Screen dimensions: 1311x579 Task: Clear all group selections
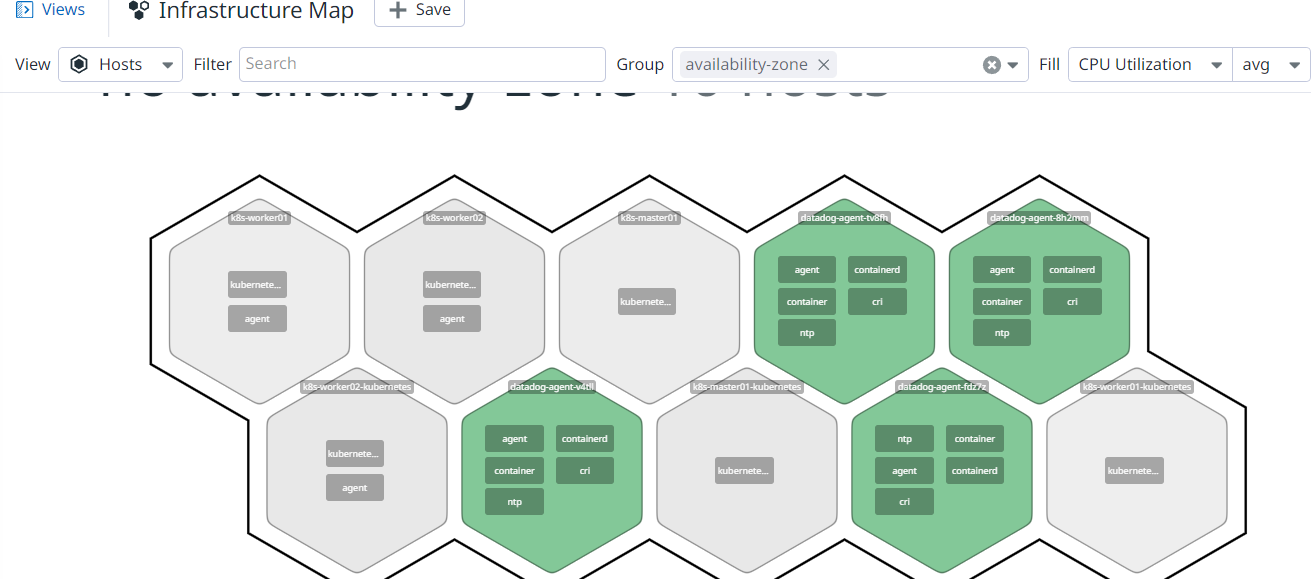tap(992, 65)
